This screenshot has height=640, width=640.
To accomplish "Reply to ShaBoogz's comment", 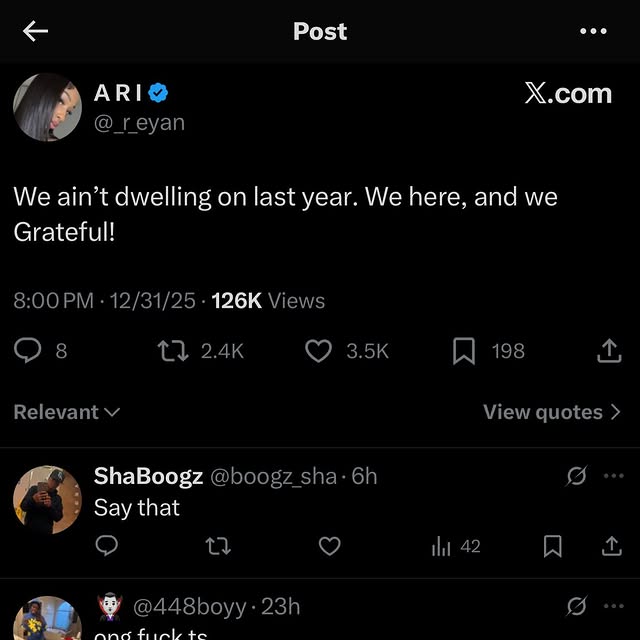I will (108, 546).
